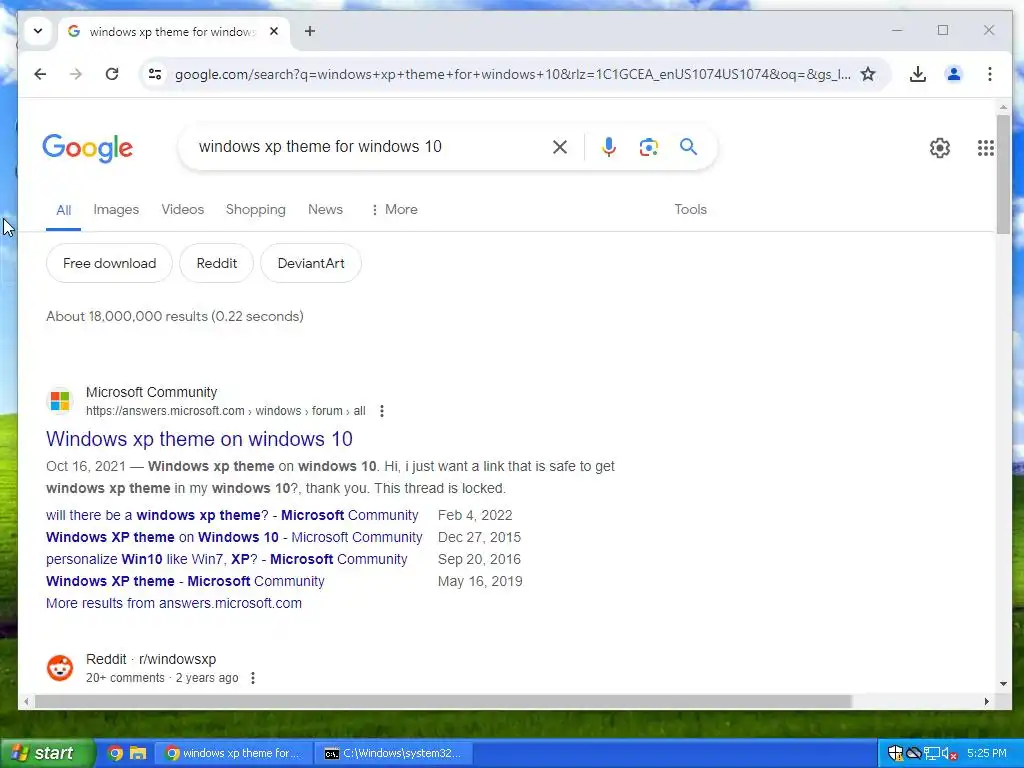The height and width of the screenshot is (768, 1024).
Task: Filter results with Reddit chip
Action: pyautogui.click(x=217, y=263)
